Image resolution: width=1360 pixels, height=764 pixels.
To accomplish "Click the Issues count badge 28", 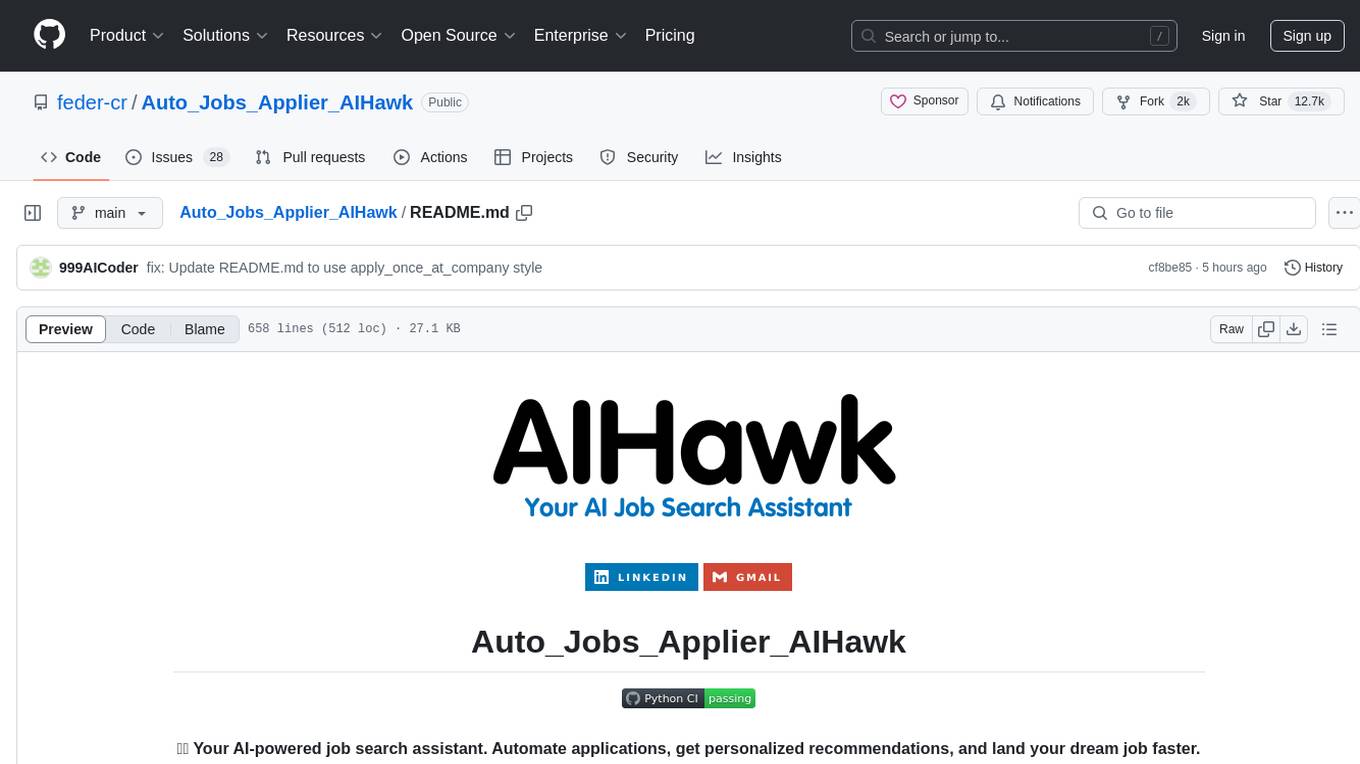I will pyautogui.click(x=216, y=157).
